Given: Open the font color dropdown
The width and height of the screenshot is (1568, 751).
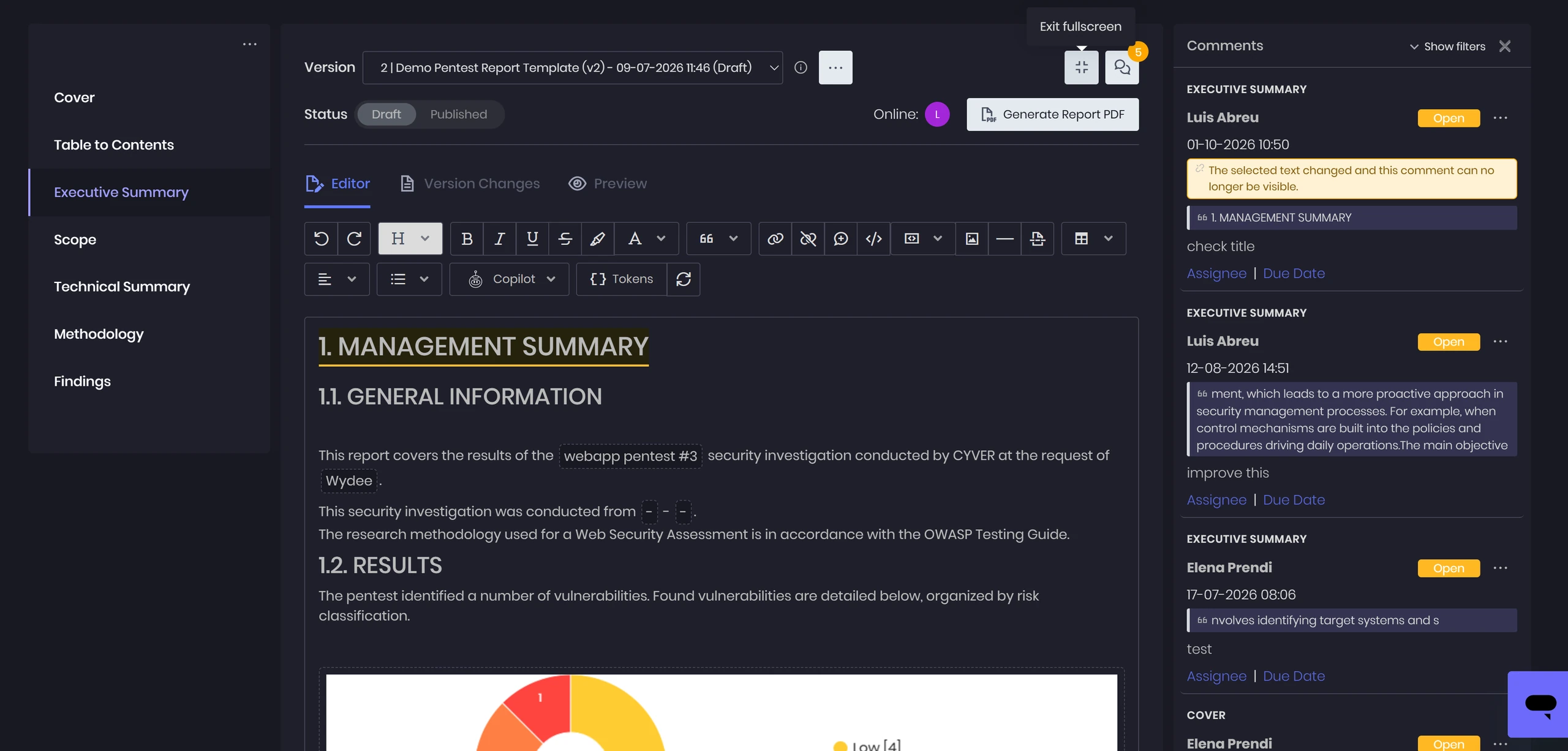Looking at the screenshot, I should coord(647,239).
